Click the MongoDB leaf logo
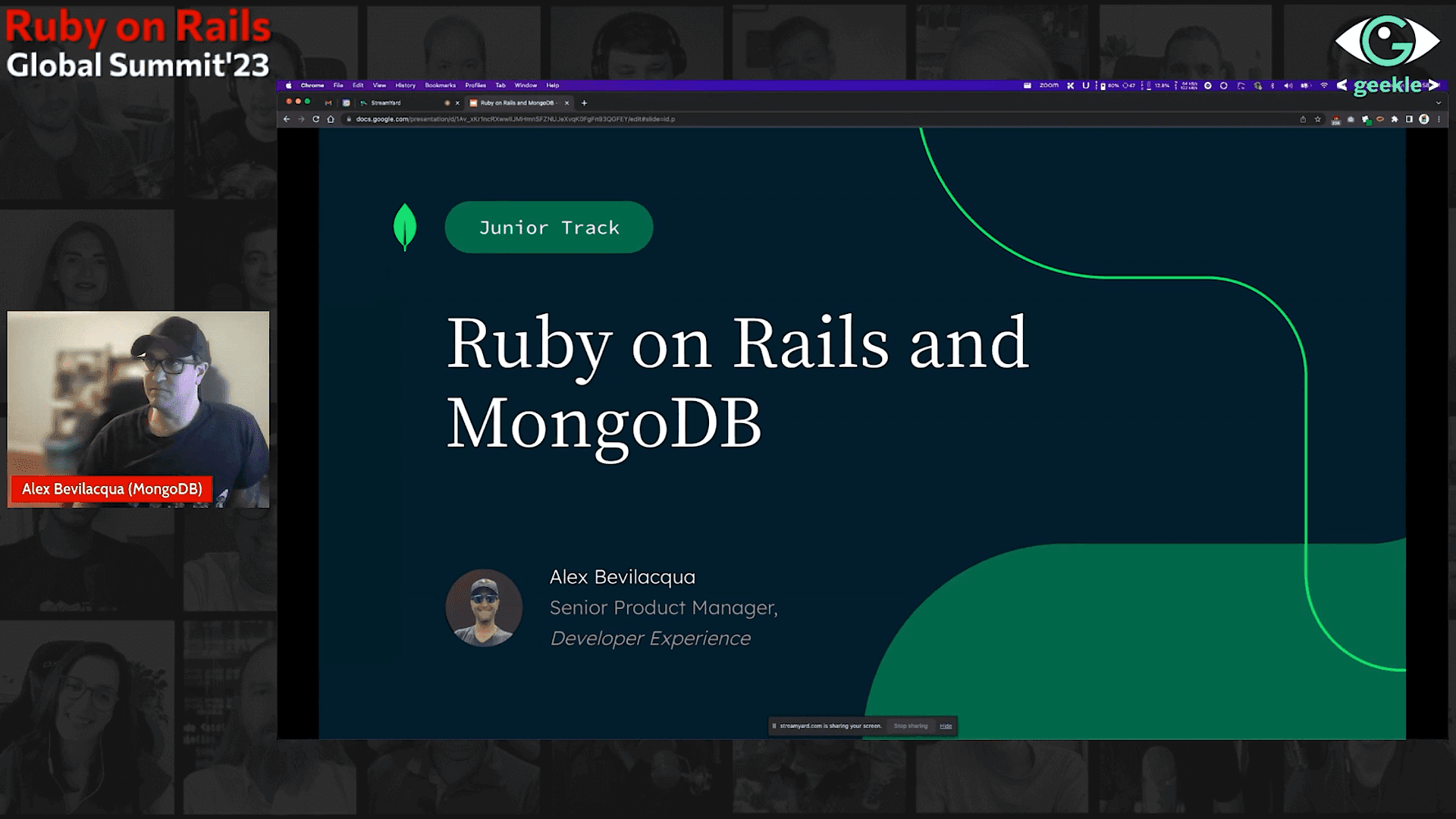Image resolution: width=1456 pixels, height=819 pixels. pyautogui.click(x=405, y=227)
